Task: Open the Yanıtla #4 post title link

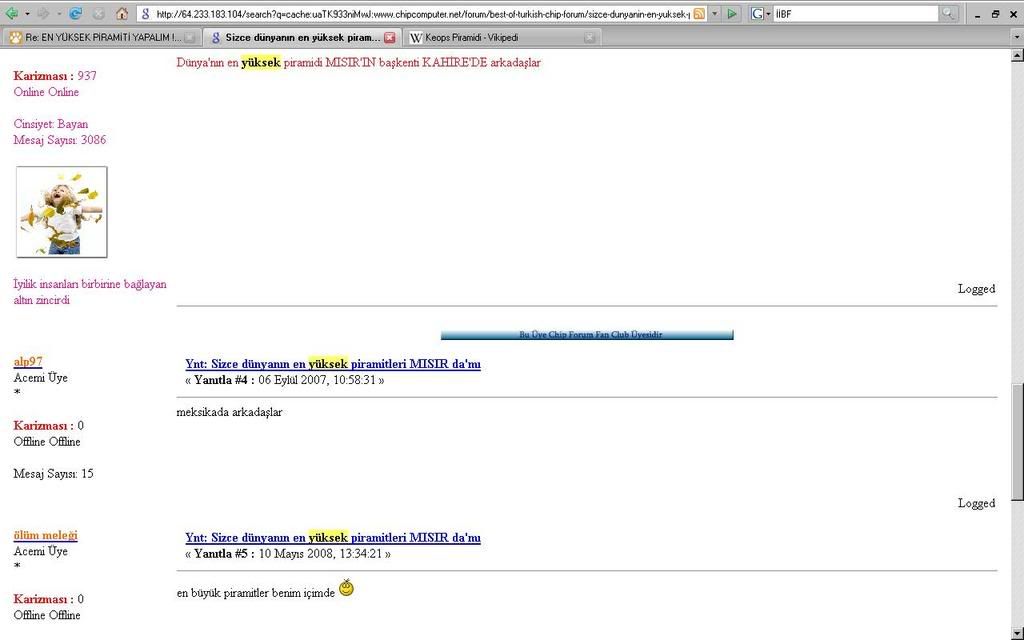Action: click(333, 364)
